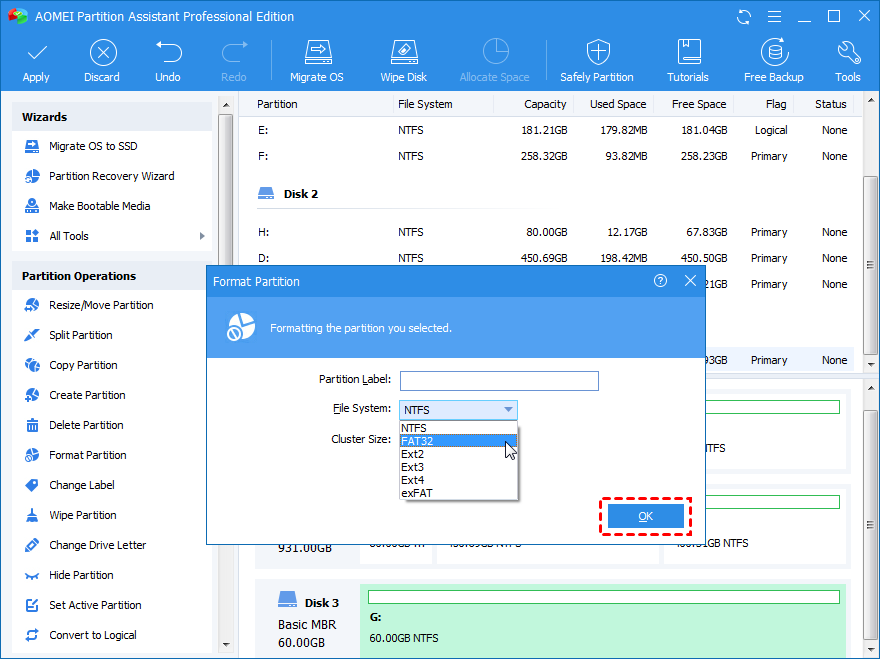The height and width of the screenshot is (659, 880).
Task: Click the help icon in the Format Partition dialog
Action: [x=661, y=281]
